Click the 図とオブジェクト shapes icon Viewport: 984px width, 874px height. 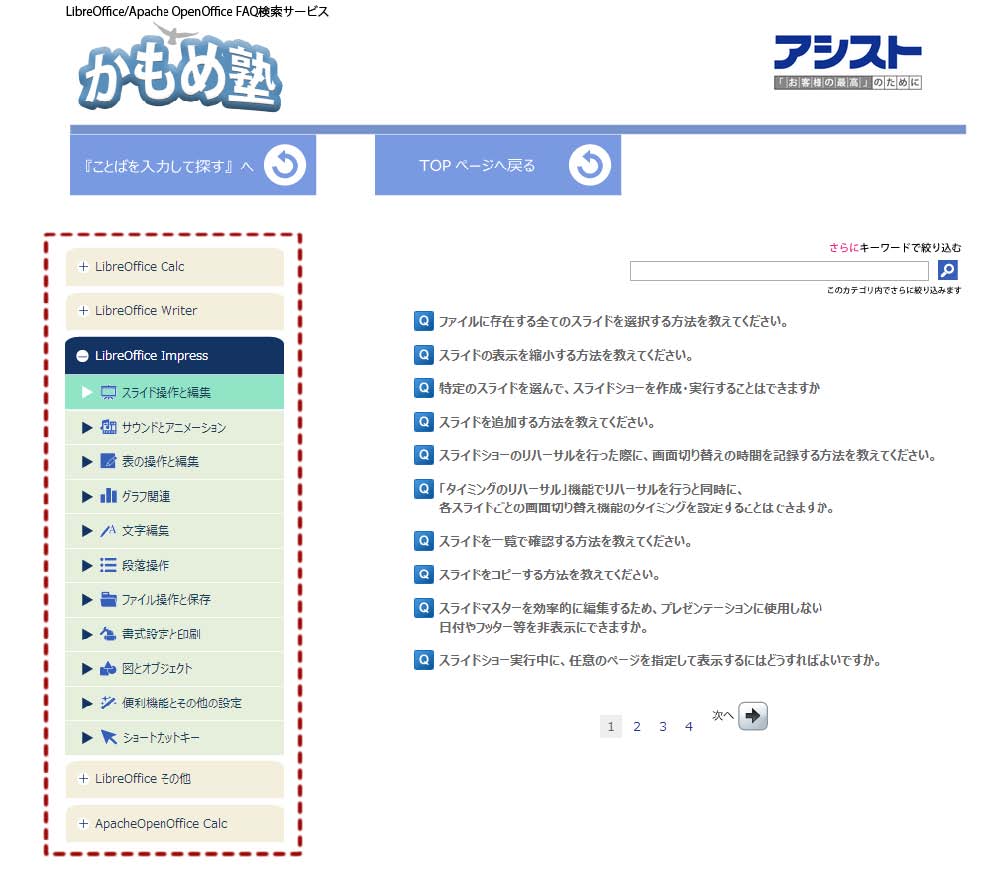coord(108,668)
